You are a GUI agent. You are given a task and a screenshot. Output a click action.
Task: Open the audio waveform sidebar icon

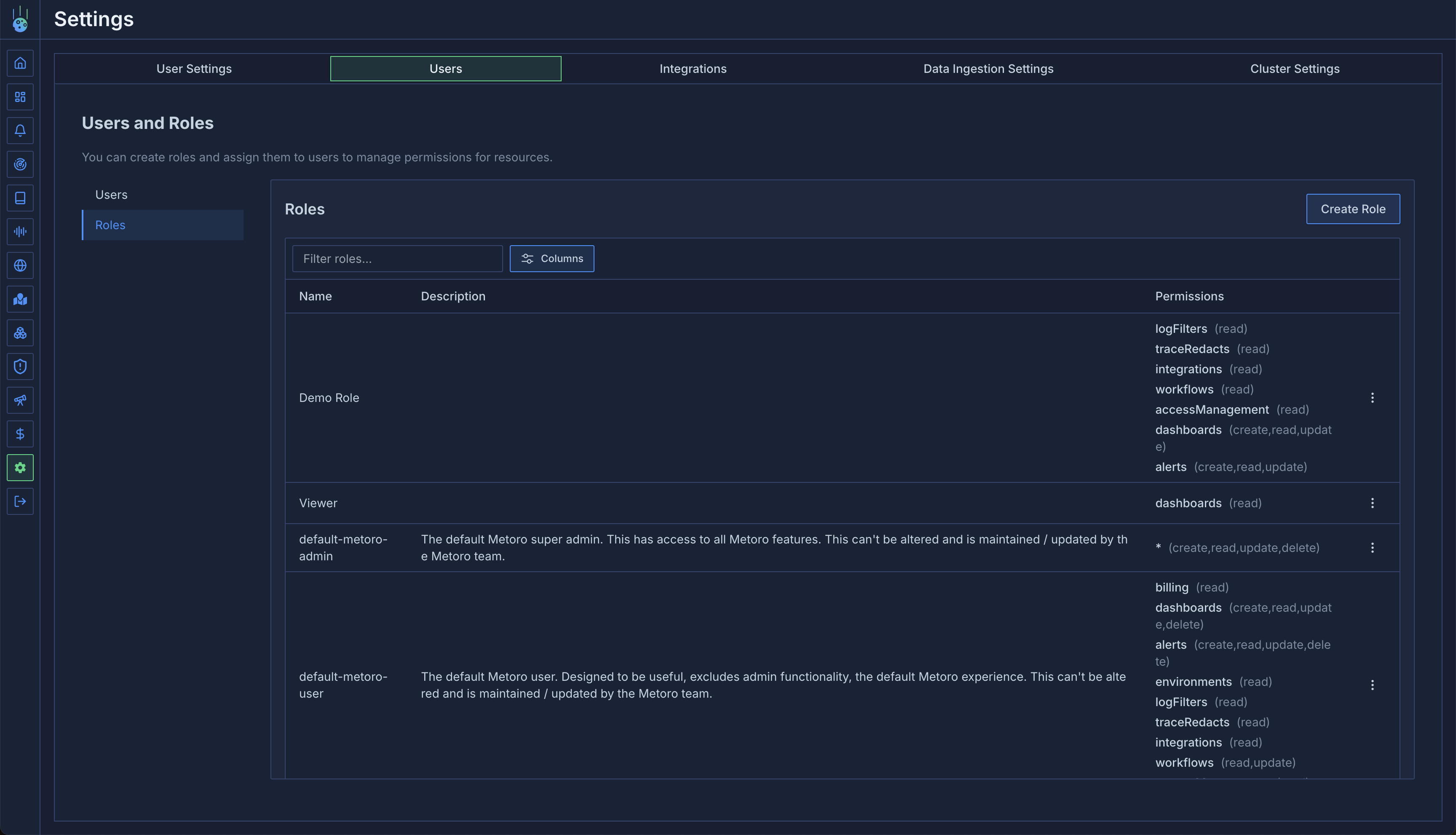point(20,232)
